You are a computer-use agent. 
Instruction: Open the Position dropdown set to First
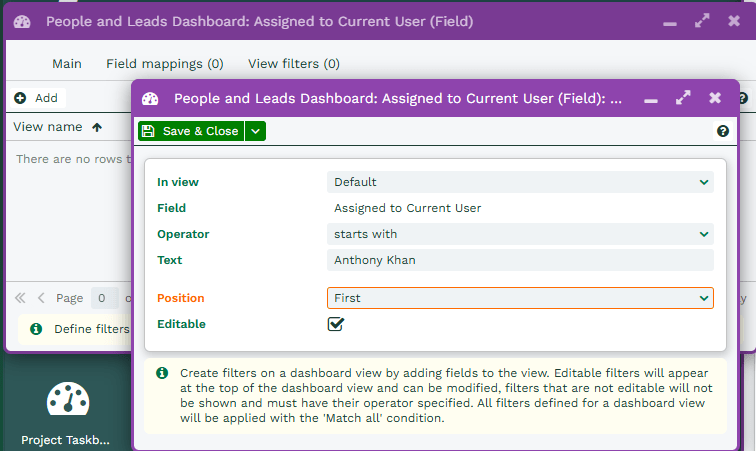click(519, 298)
